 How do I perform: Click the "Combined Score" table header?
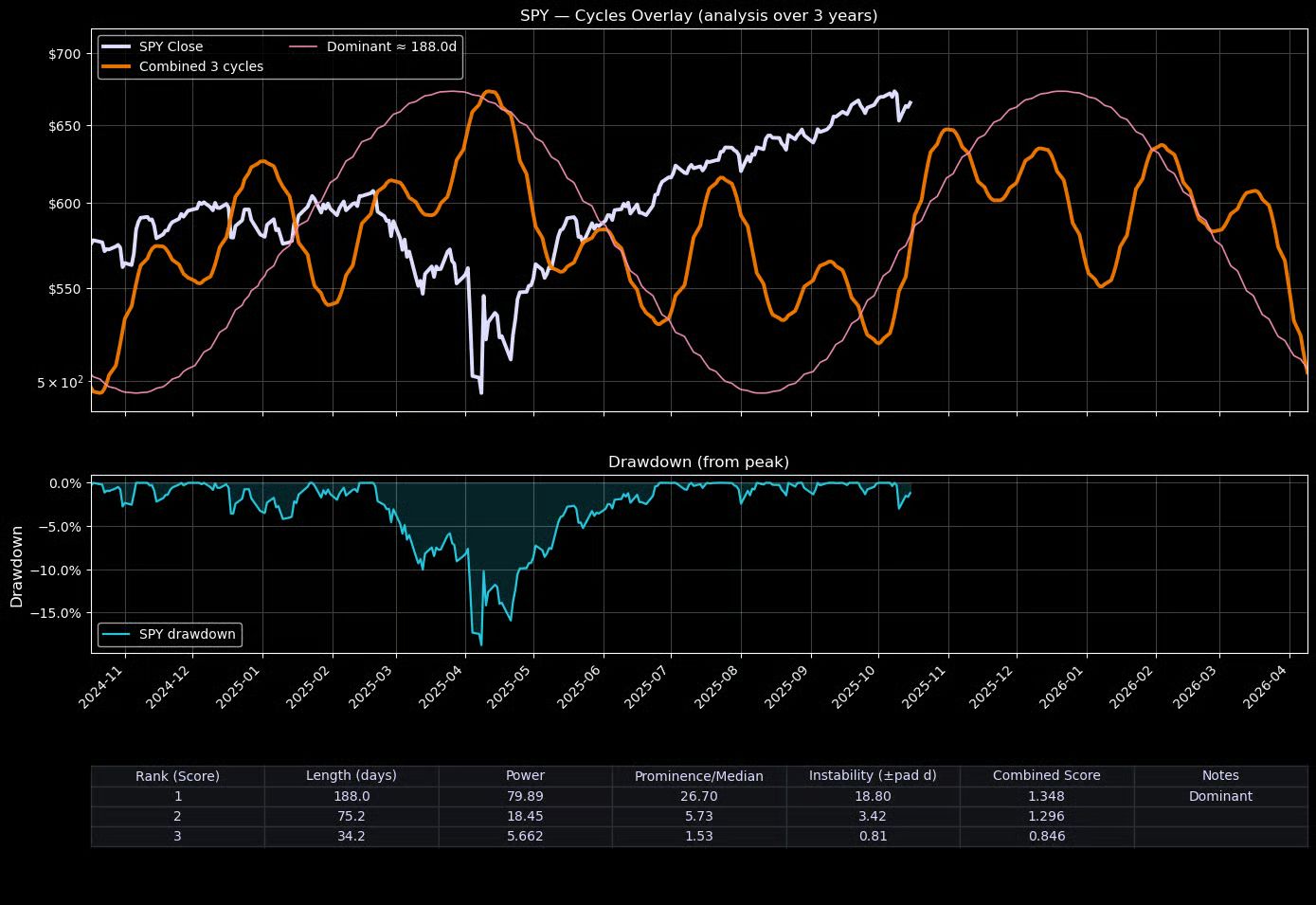(1047, 776)
